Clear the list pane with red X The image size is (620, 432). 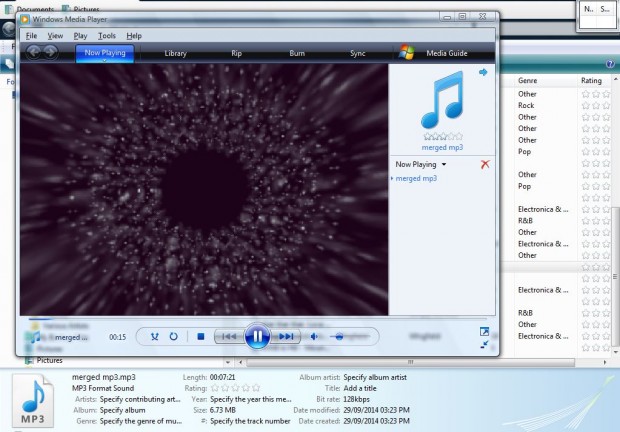(x=485, y=164)
